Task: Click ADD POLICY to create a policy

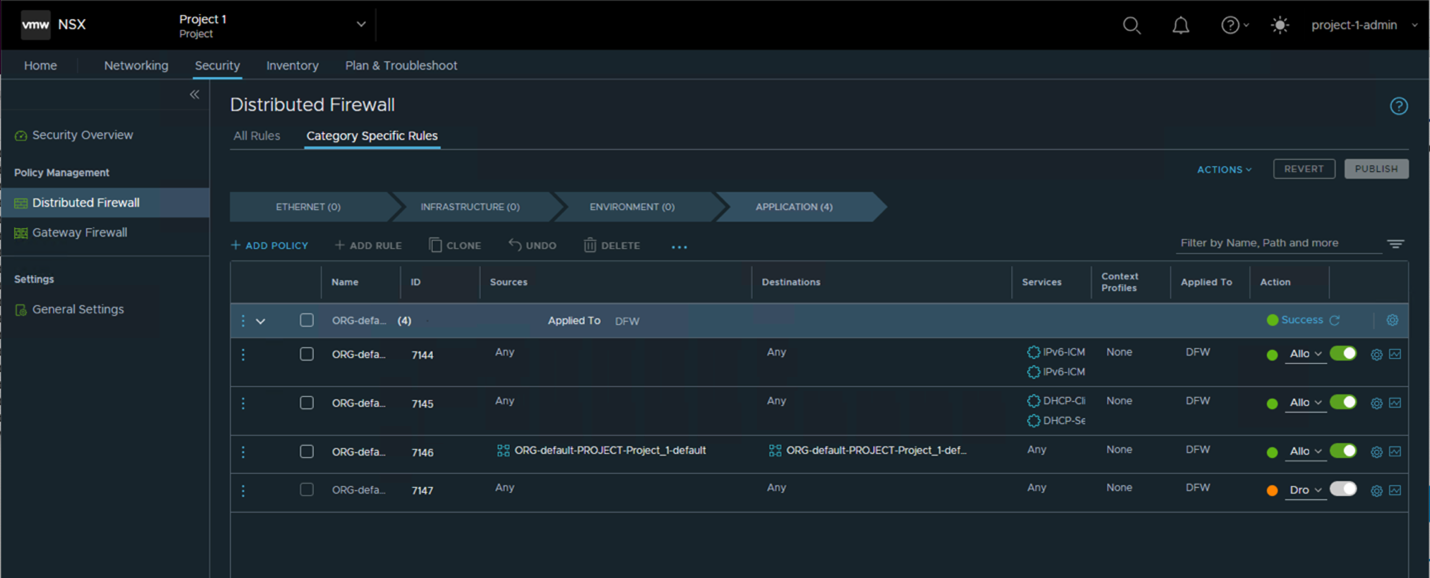Action: pos(269,244)
